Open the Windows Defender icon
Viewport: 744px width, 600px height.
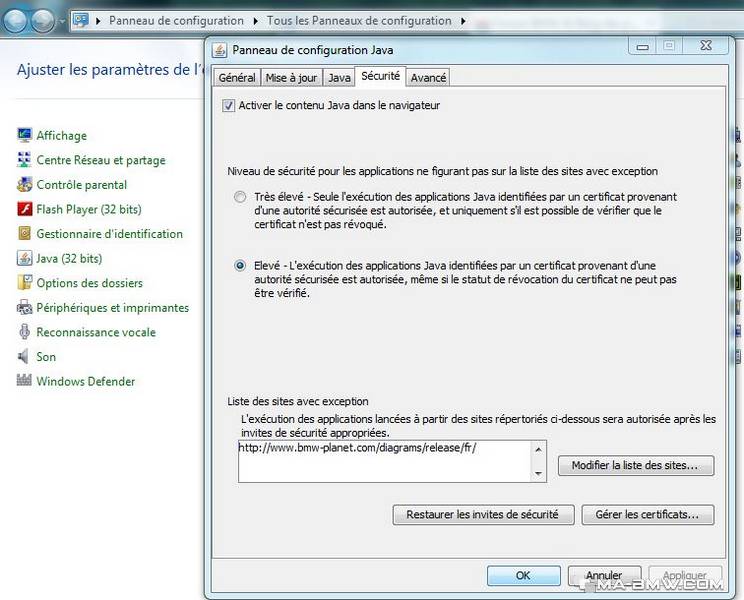24,380
